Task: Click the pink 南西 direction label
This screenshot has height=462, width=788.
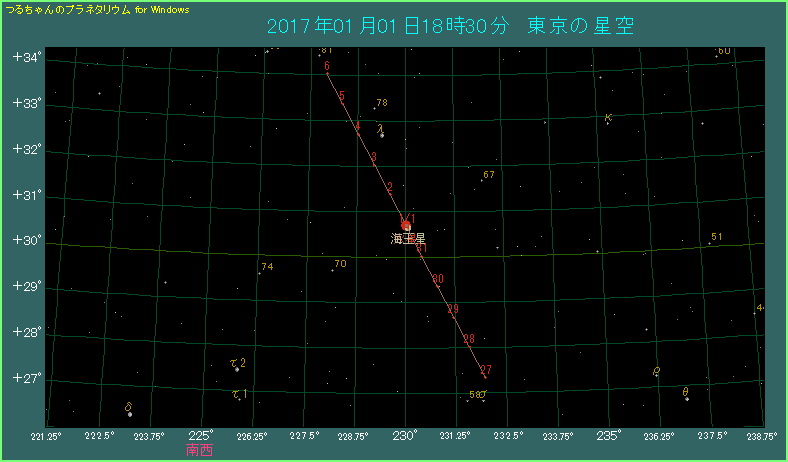Action: pyautogui.click(x=199, y=450)
